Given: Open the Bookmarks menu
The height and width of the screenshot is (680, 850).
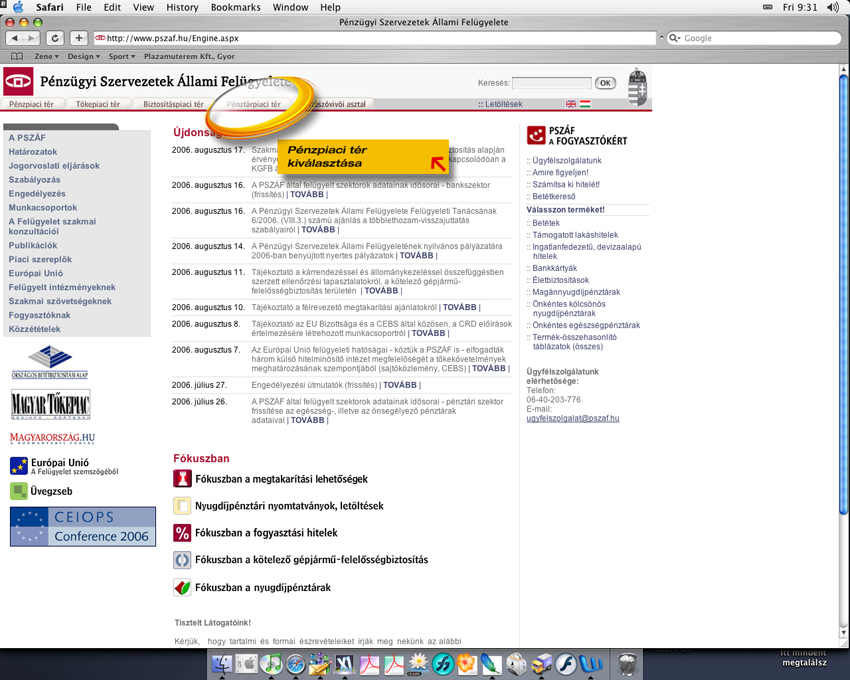Looking at the screenshot, I should point(235,7).
